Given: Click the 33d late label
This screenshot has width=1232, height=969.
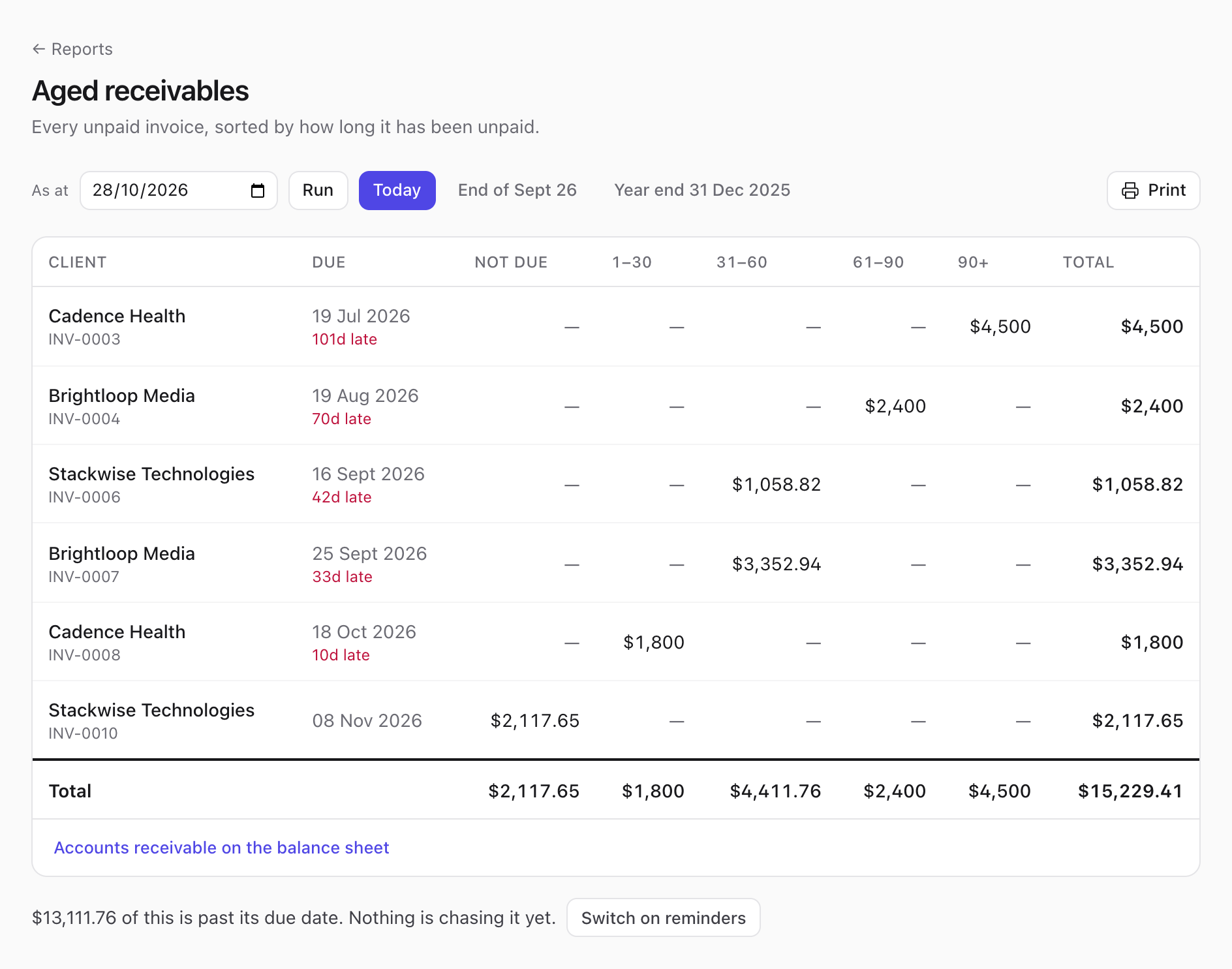Looking at the screenshot, I should [343, 577].
